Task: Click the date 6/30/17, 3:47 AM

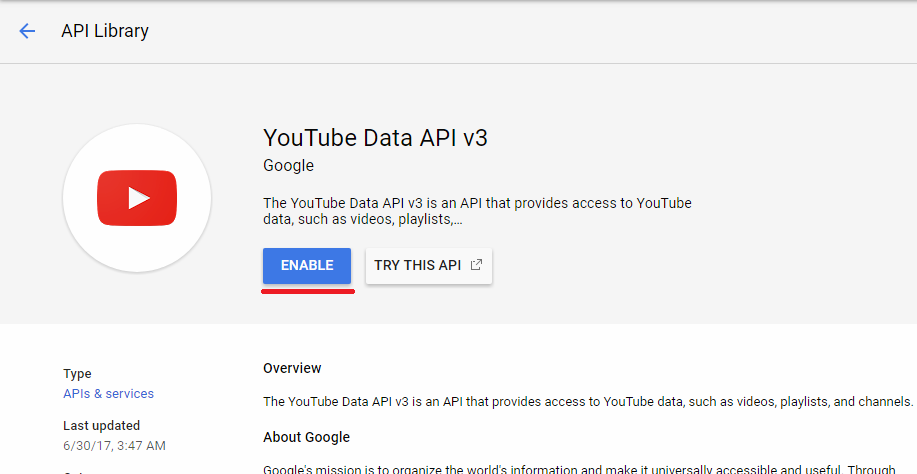Action: [115, 445]
